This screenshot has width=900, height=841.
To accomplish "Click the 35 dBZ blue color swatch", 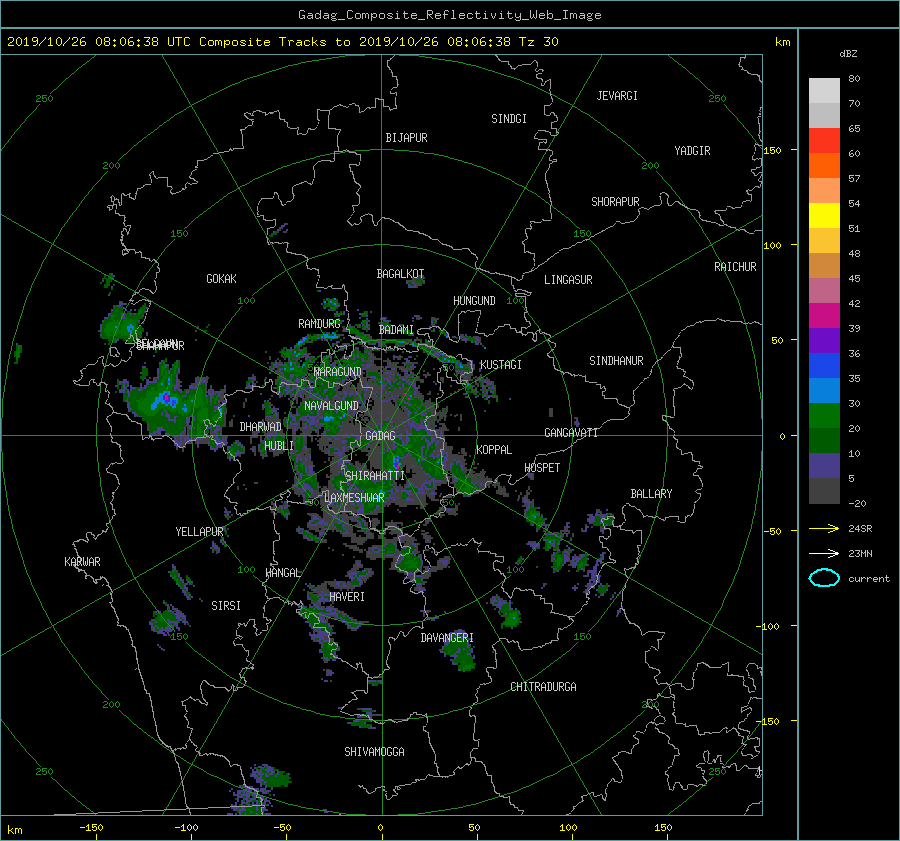I will (x=824, y=365).
